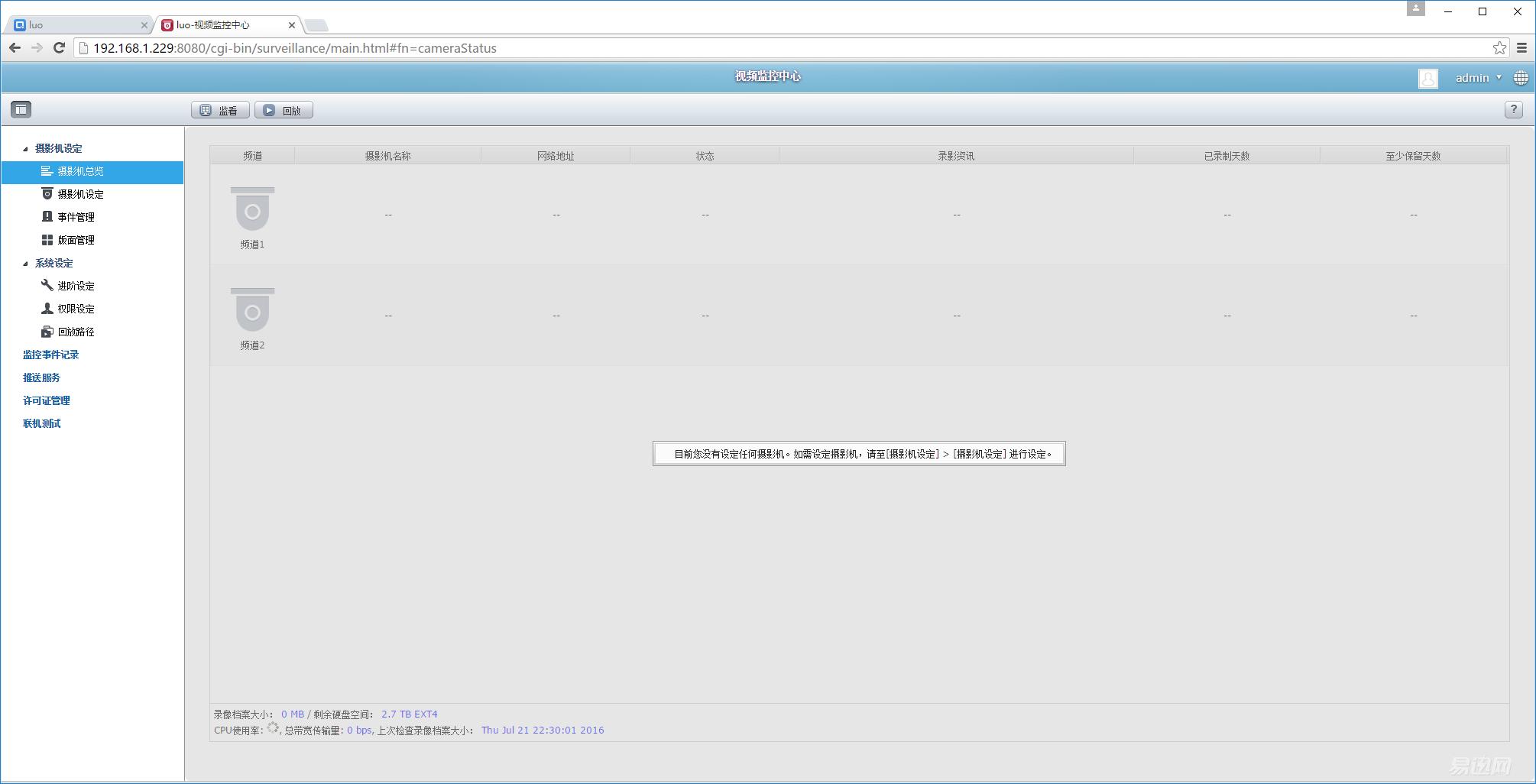Click the 频道1 camera icon

[252, 209]
